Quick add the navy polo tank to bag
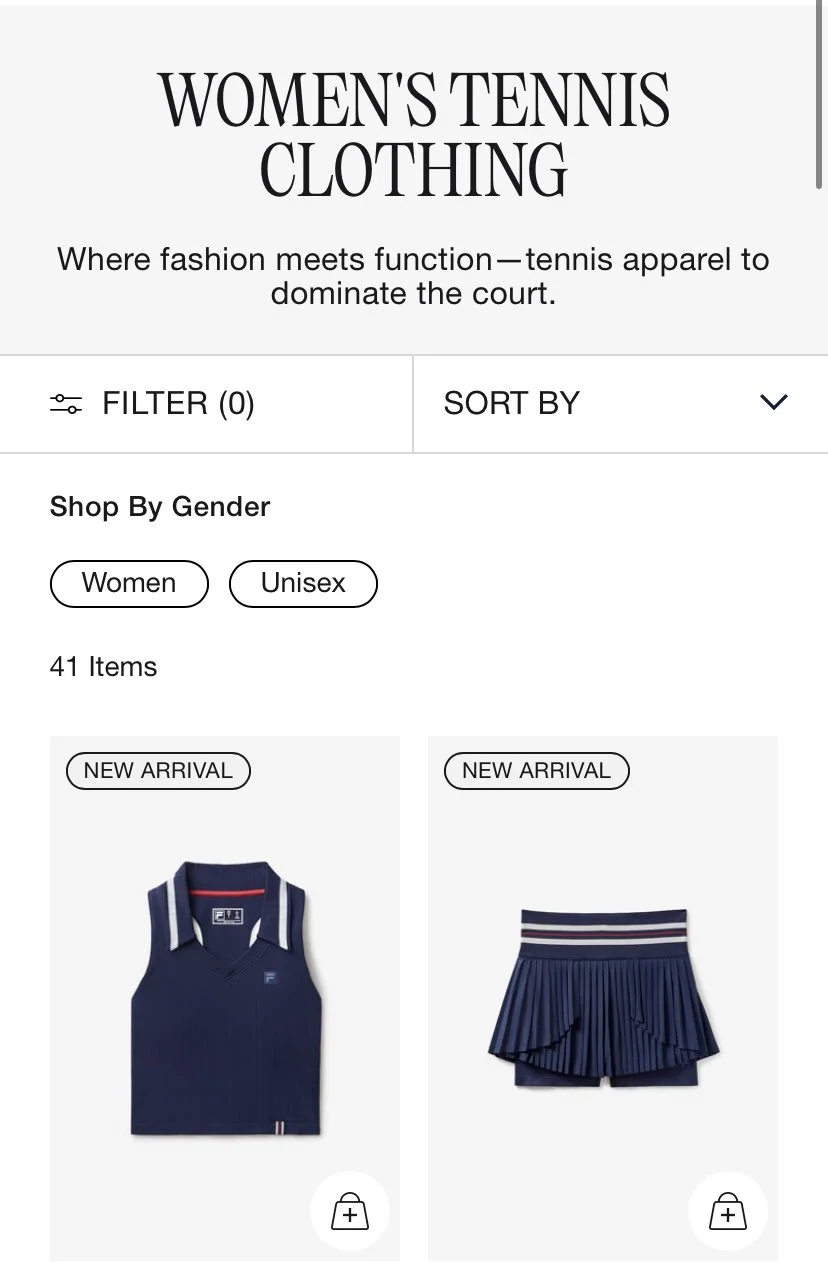Viewport: 828px width, 1263px height. 349,1211
